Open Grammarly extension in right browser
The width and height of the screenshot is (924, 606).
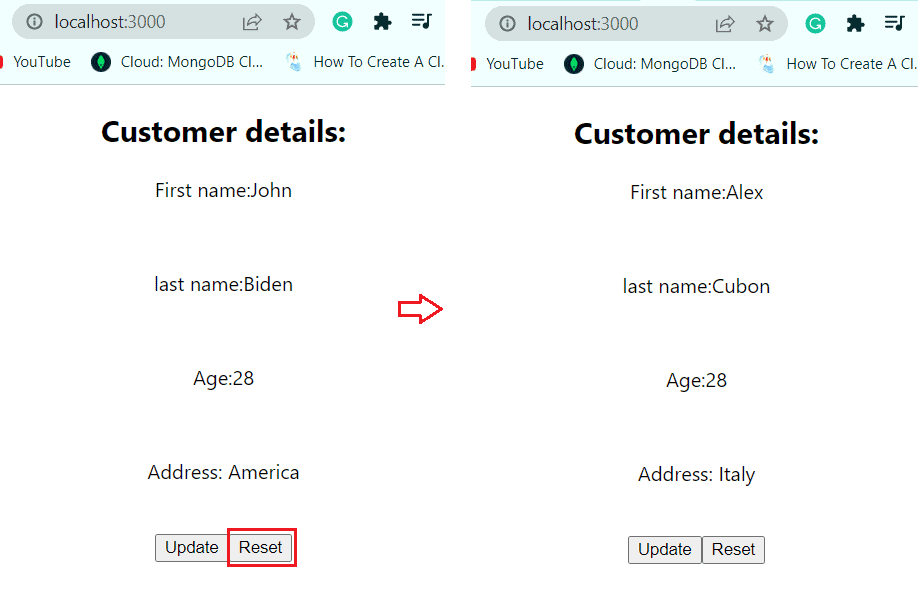coord(816,24)
